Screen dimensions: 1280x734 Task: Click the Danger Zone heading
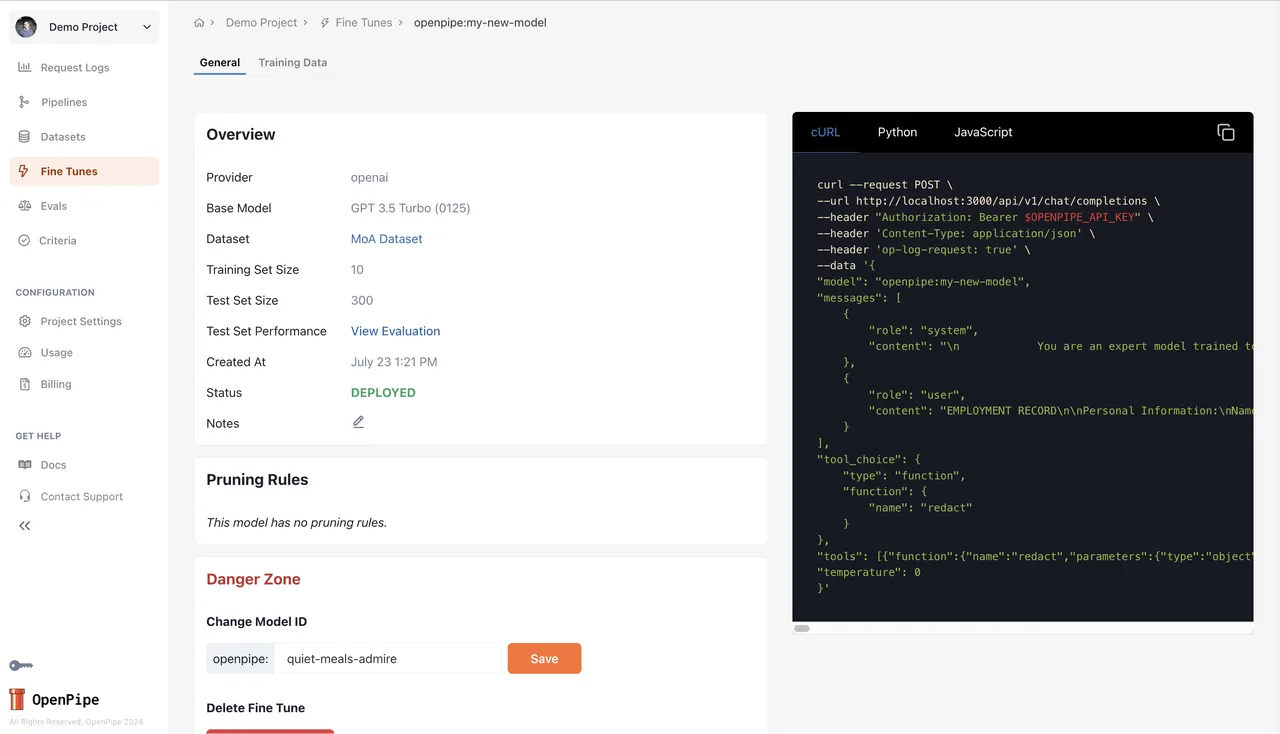tap(253, 579)
